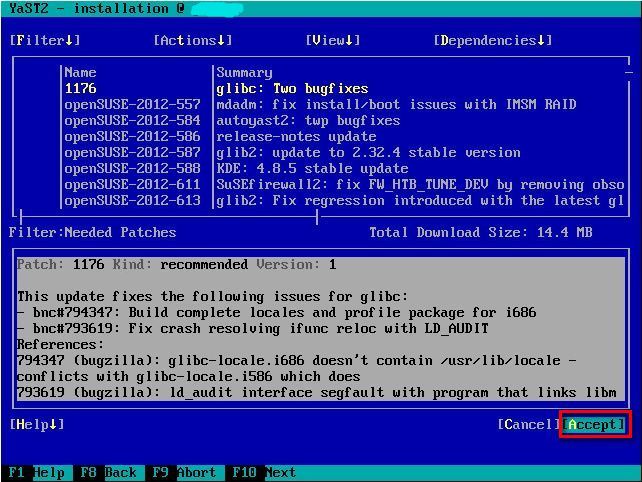642x482 pixels.
Task: Click the Name column header
Action: [80, 72]
